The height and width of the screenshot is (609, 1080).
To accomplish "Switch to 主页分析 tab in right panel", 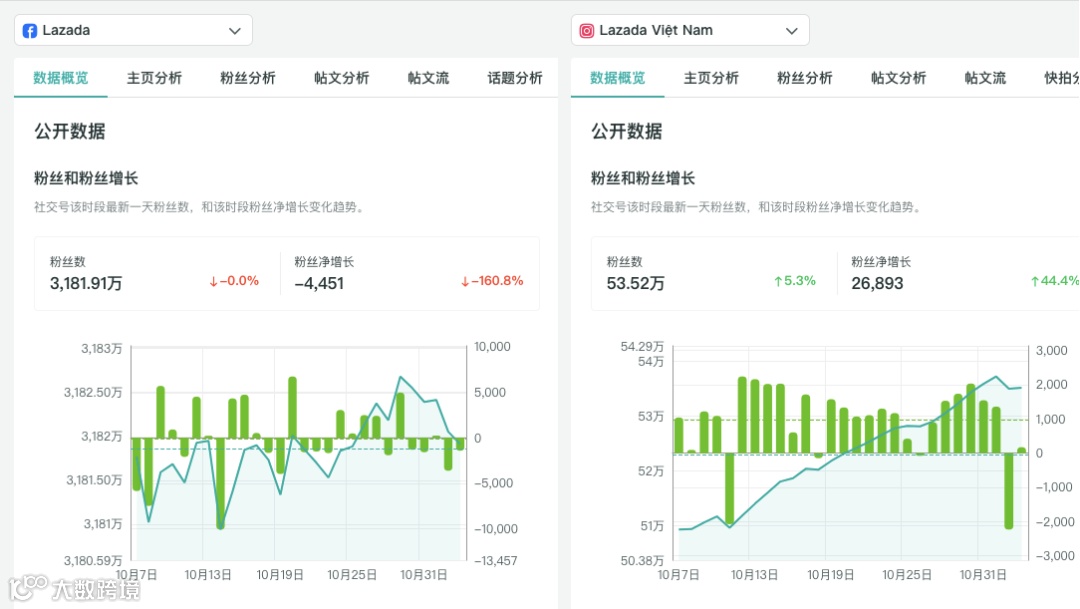I will pyautogui.click(x=711, y=78).
